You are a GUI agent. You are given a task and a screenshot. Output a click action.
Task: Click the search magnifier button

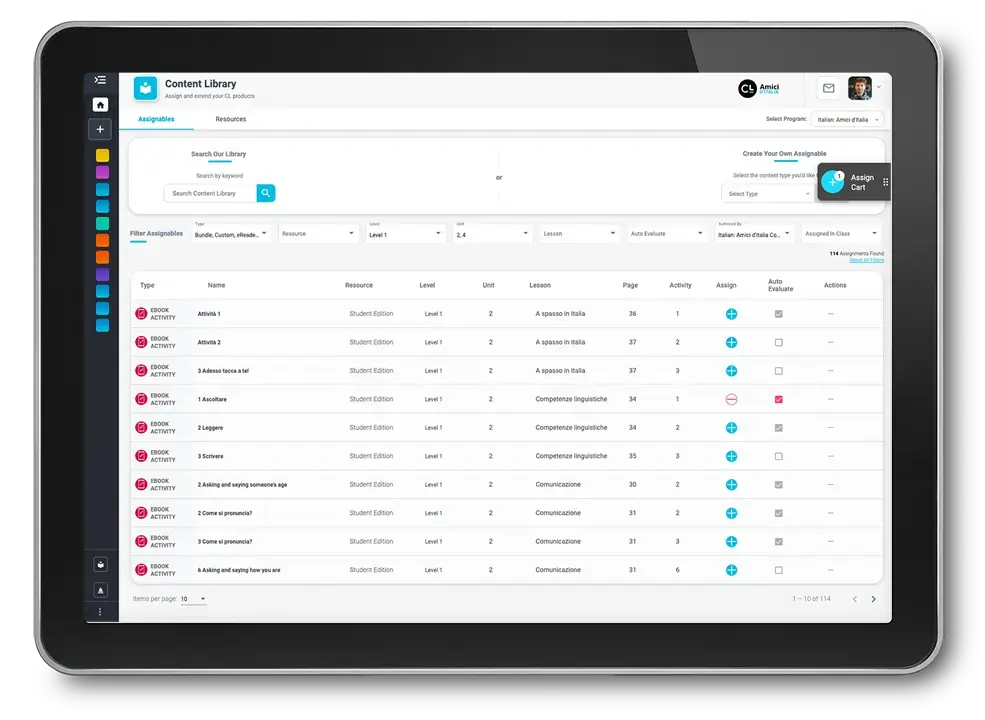click(266, 193)
